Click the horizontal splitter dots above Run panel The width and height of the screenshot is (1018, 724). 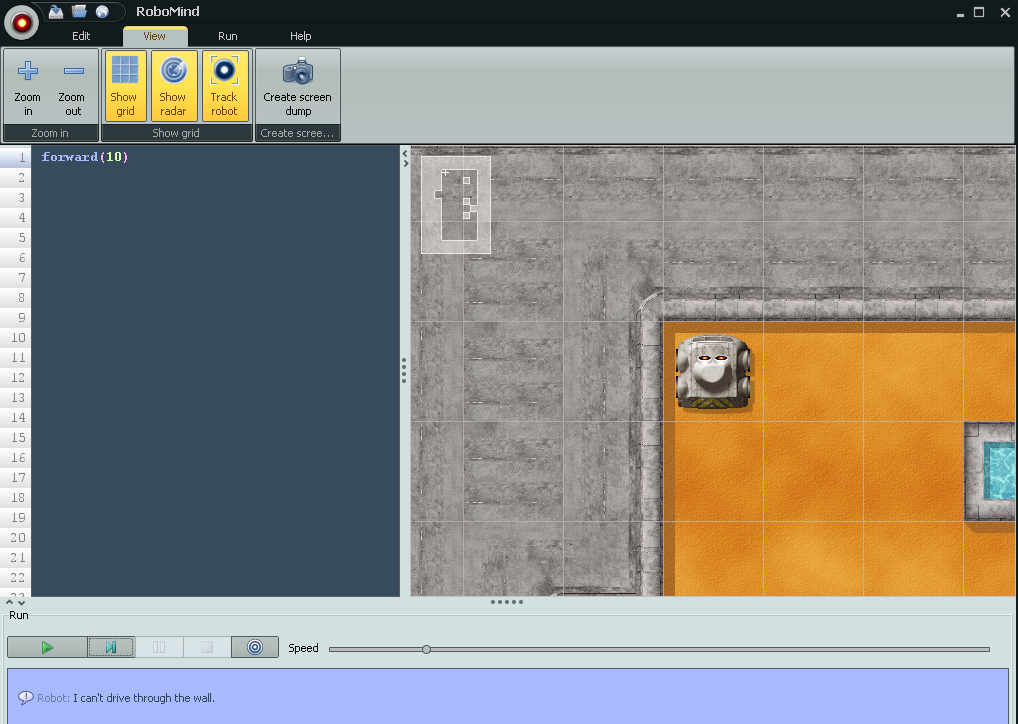(506, 602)
